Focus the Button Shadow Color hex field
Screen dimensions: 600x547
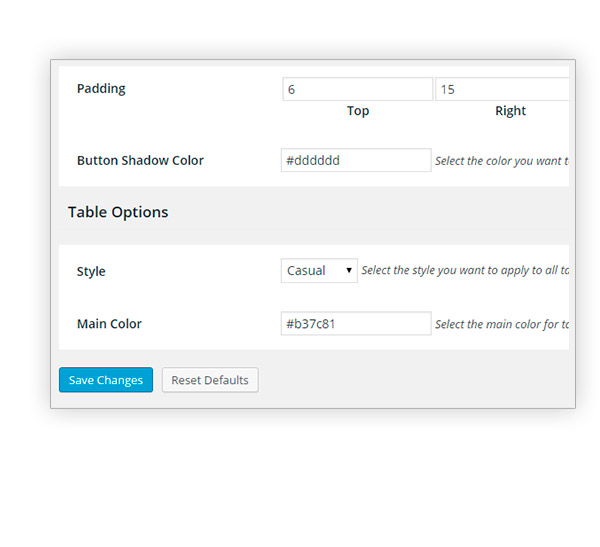355,160
